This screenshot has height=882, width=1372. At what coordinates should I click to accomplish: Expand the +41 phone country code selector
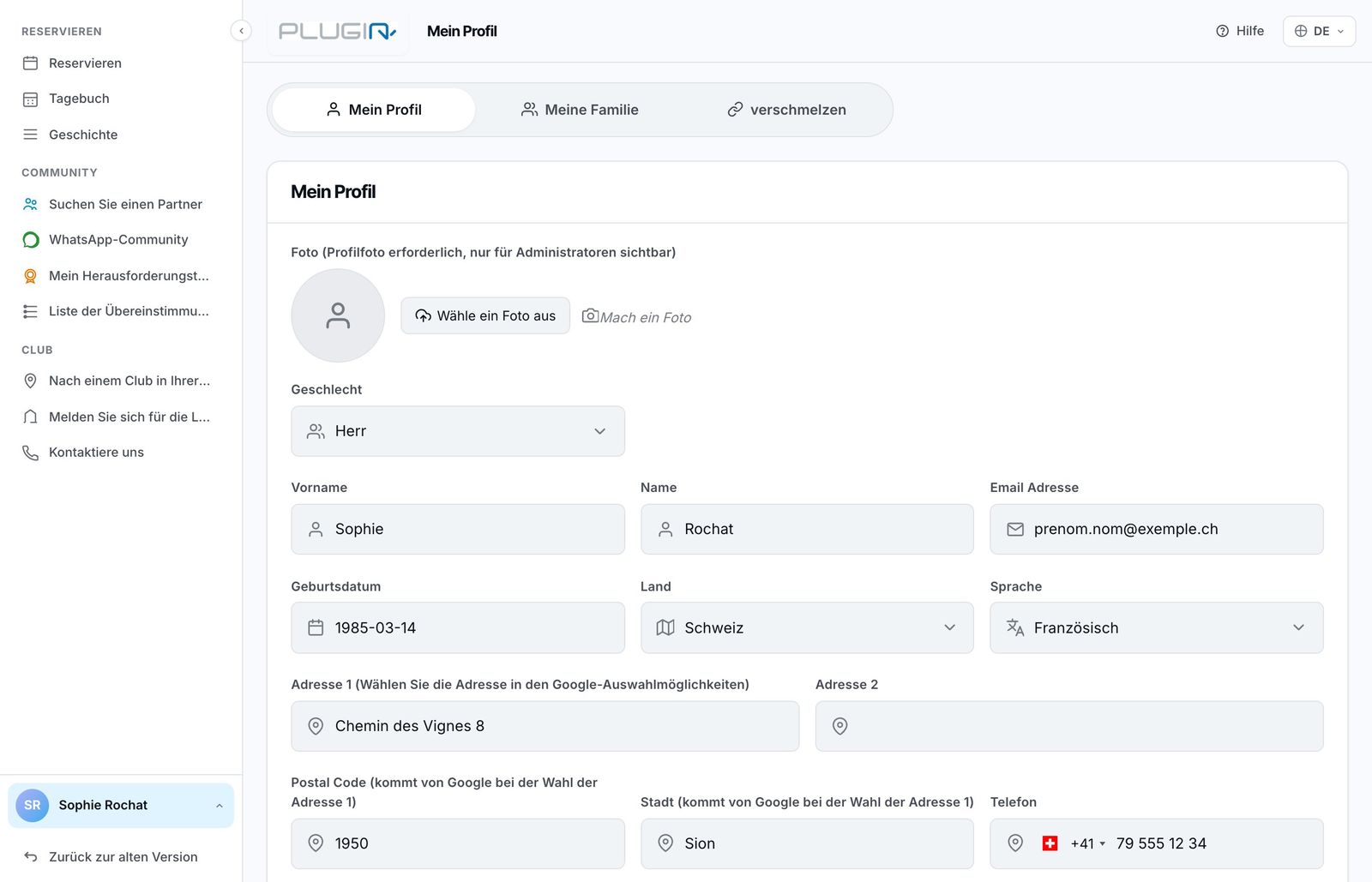[1087, 843]
